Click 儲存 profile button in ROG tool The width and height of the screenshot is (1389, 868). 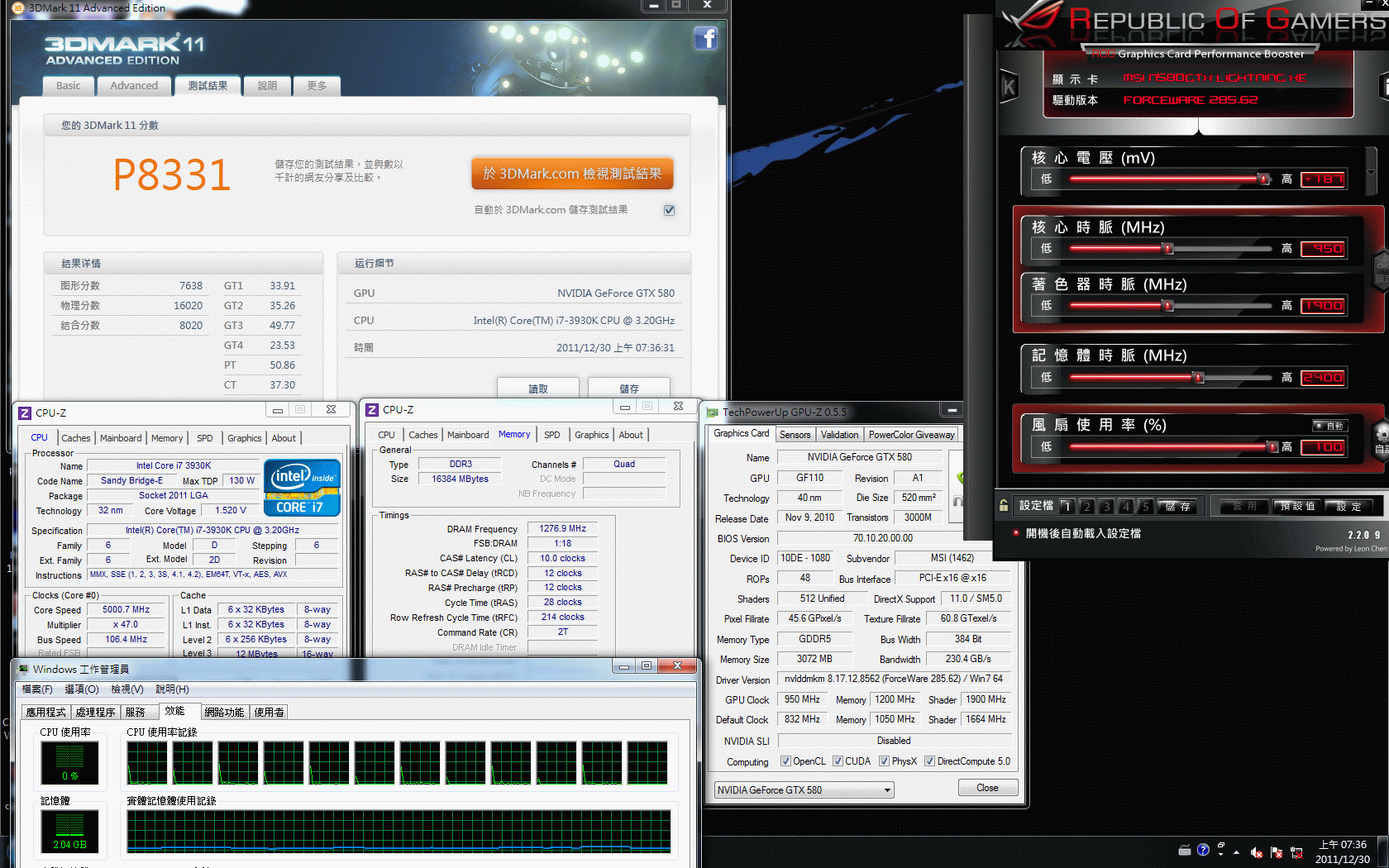coord(1178,507)
